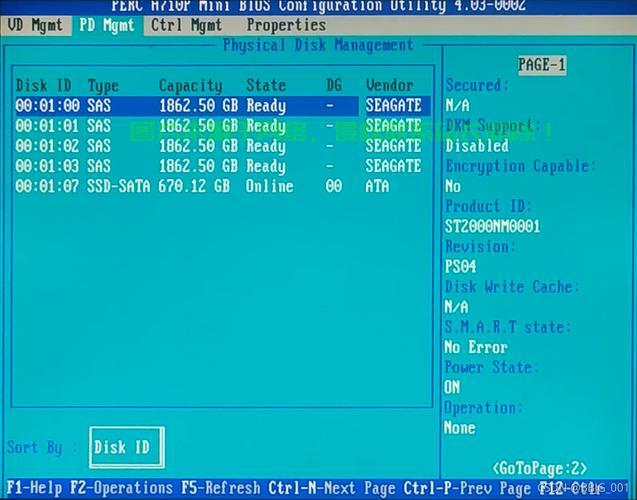Click the State column header
The width and height of the screenshot is (637, 500).
[x=266, y=85]
